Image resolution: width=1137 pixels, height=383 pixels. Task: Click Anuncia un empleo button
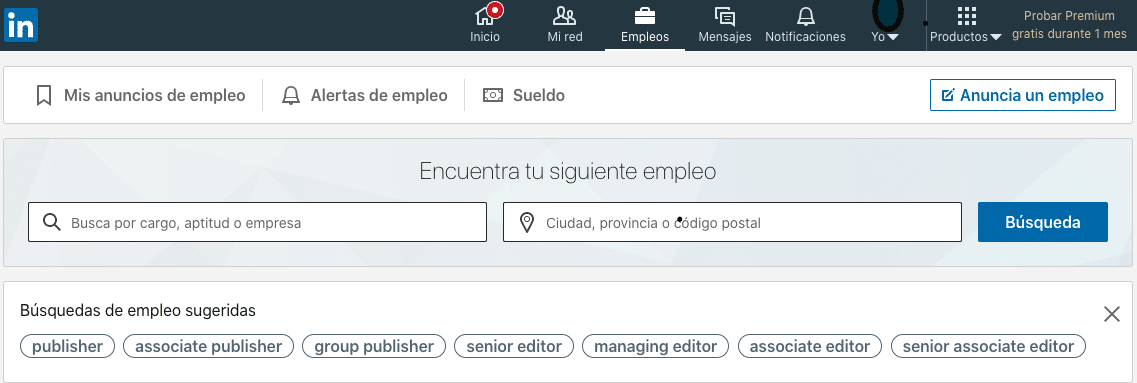pos(1022,95)
